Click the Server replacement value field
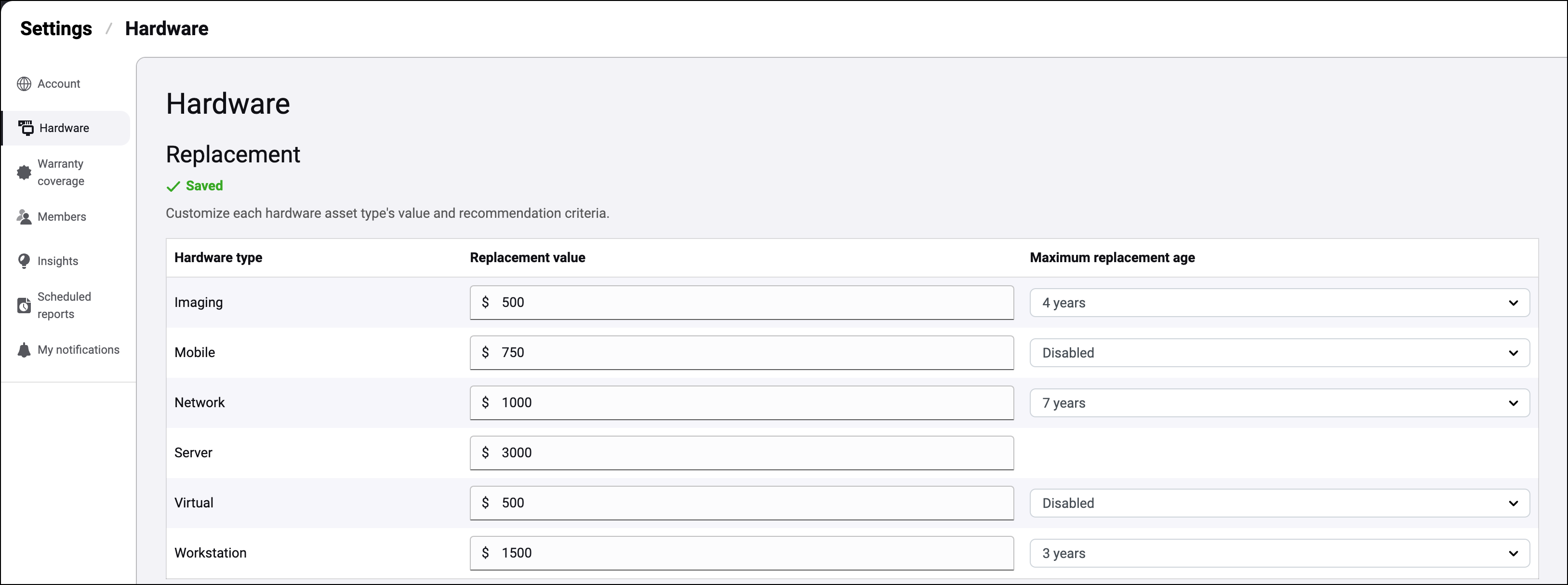Screen dimensions: 1568x585 (742, 453)
